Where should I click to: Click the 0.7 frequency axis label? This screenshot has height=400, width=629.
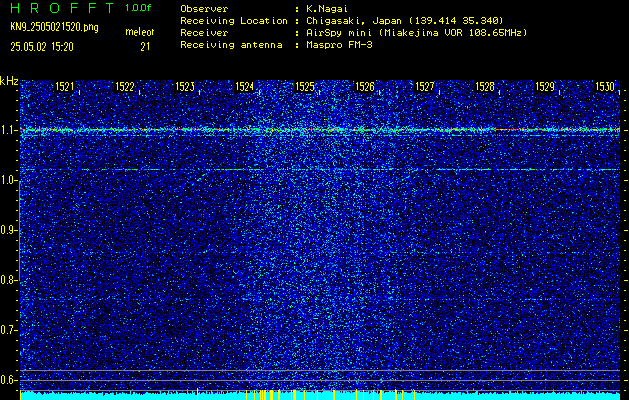pos(8,330)
